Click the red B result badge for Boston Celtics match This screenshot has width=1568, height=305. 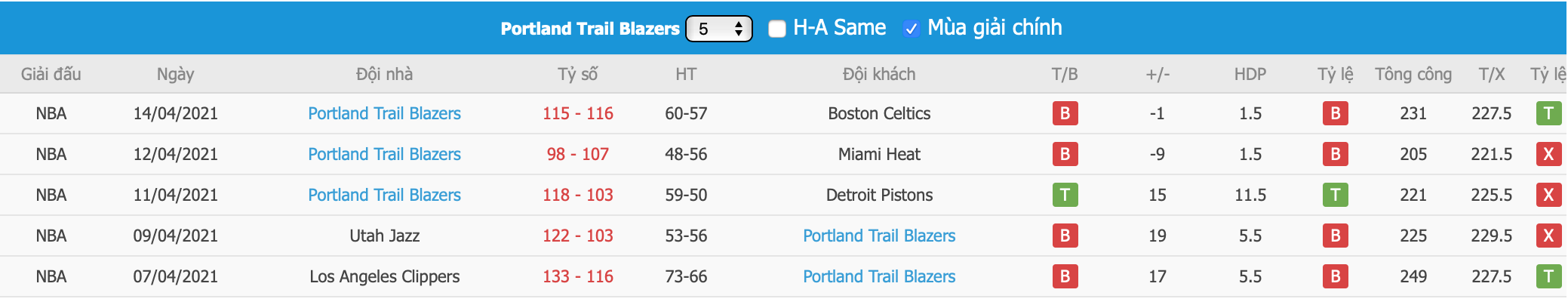click(x=1065, y=113)
